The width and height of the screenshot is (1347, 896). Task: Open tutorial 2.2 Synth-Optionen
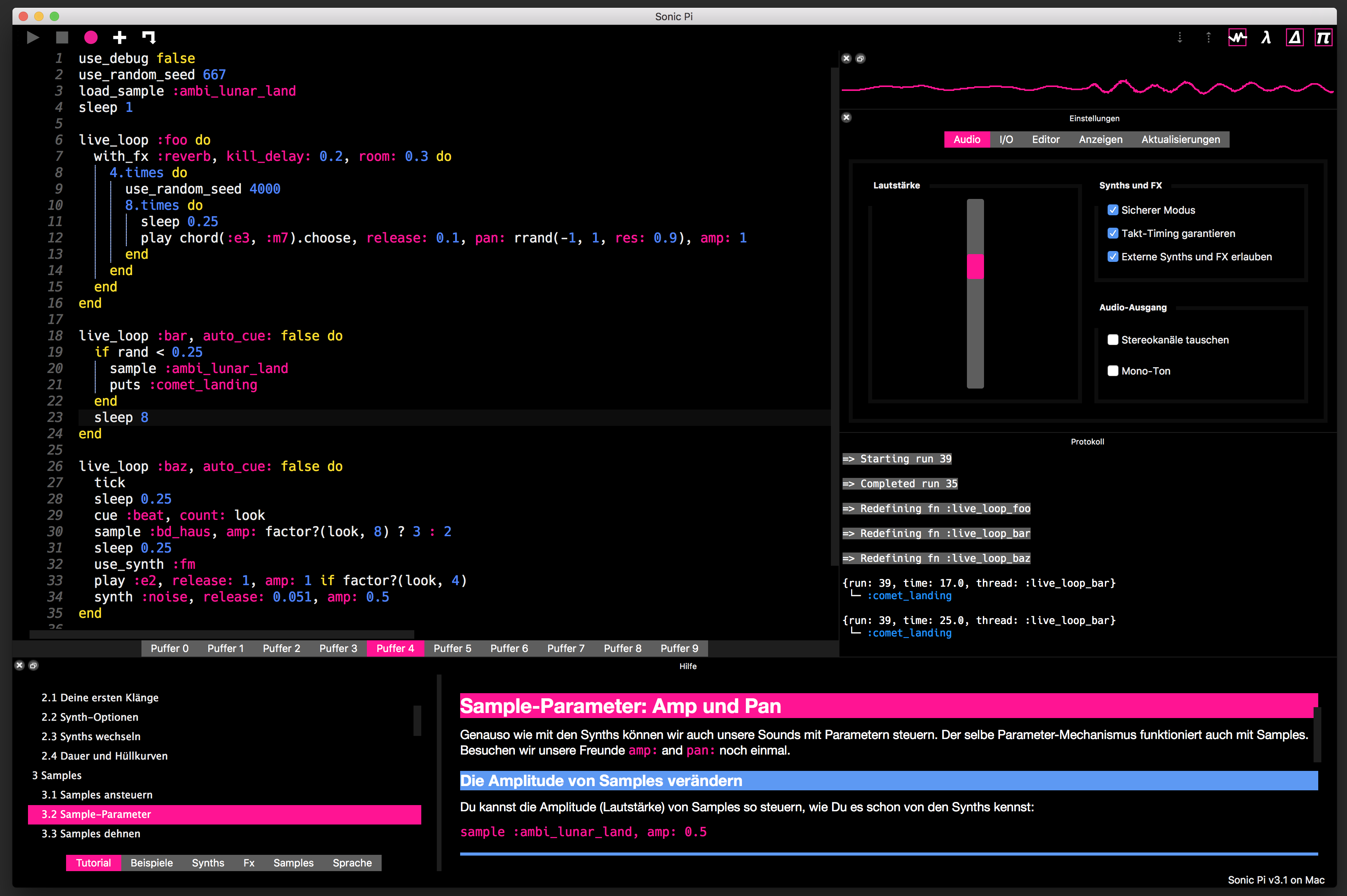tap(224, 716)
